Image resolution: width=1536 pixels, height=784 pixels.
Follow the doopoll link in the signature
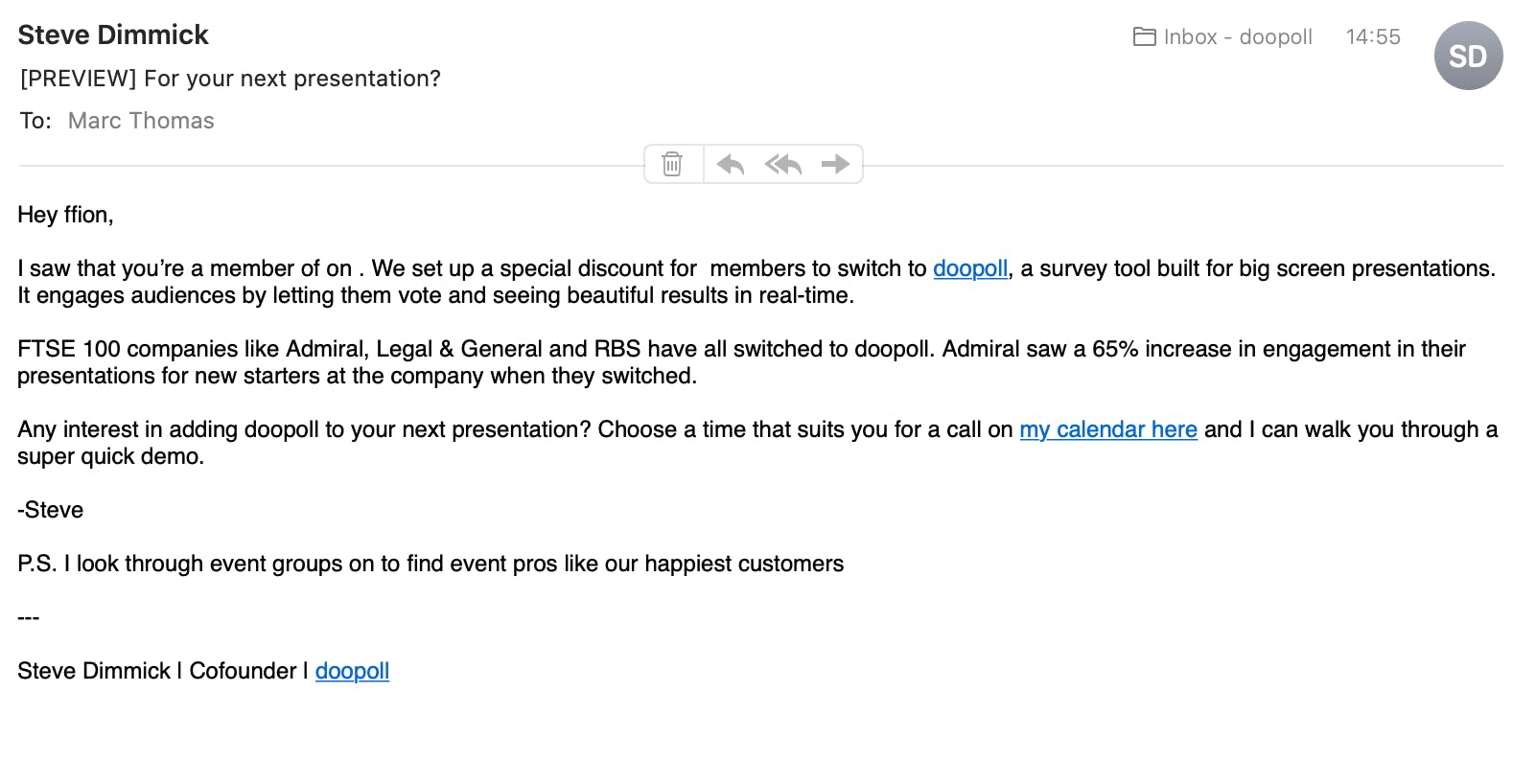[352, 671]
